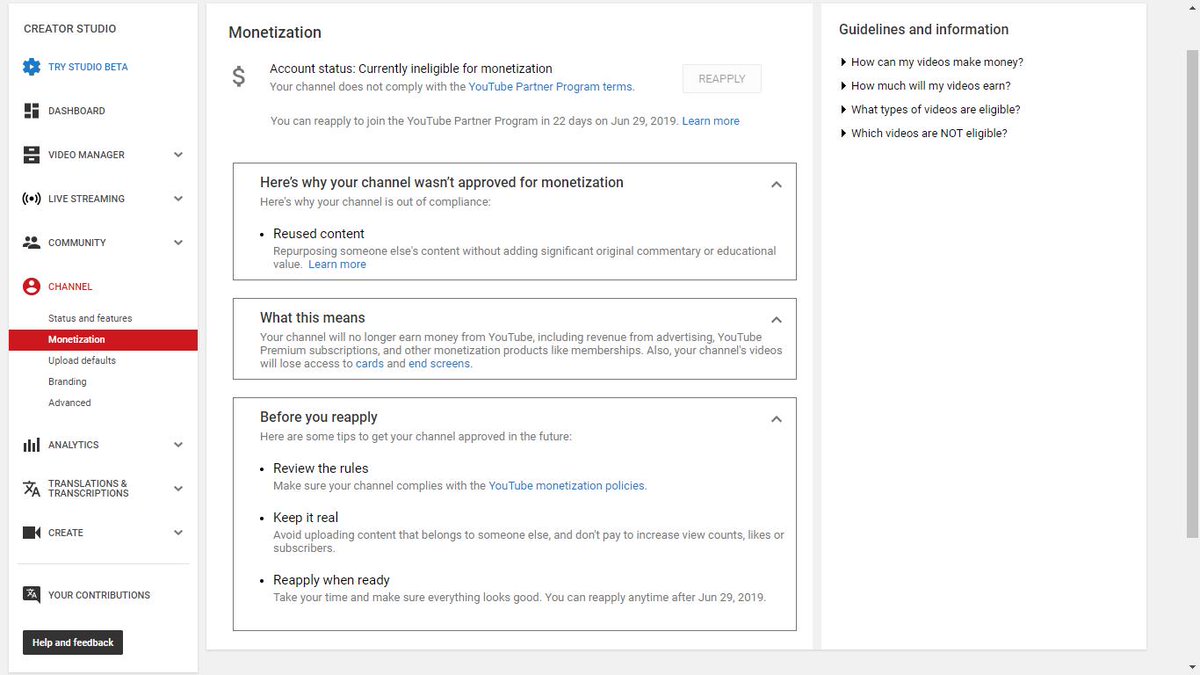Click the 'Keep it real' bullet heading
1200x675 pixels.
306,518
